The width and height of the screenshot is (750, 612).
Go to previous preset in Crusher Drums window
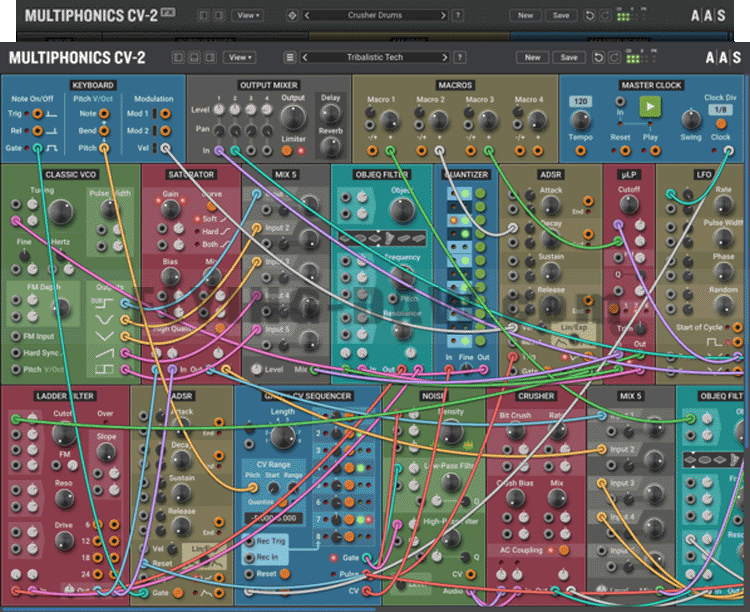[307, 15]
